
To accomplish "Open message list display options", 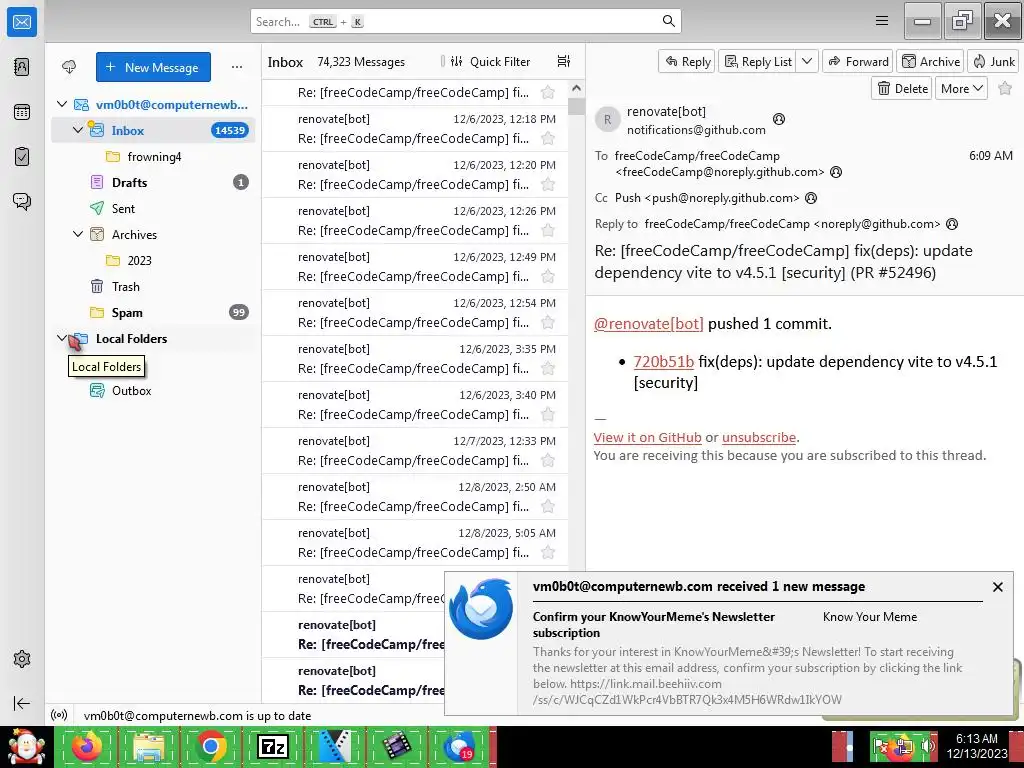I will point(564,61).
